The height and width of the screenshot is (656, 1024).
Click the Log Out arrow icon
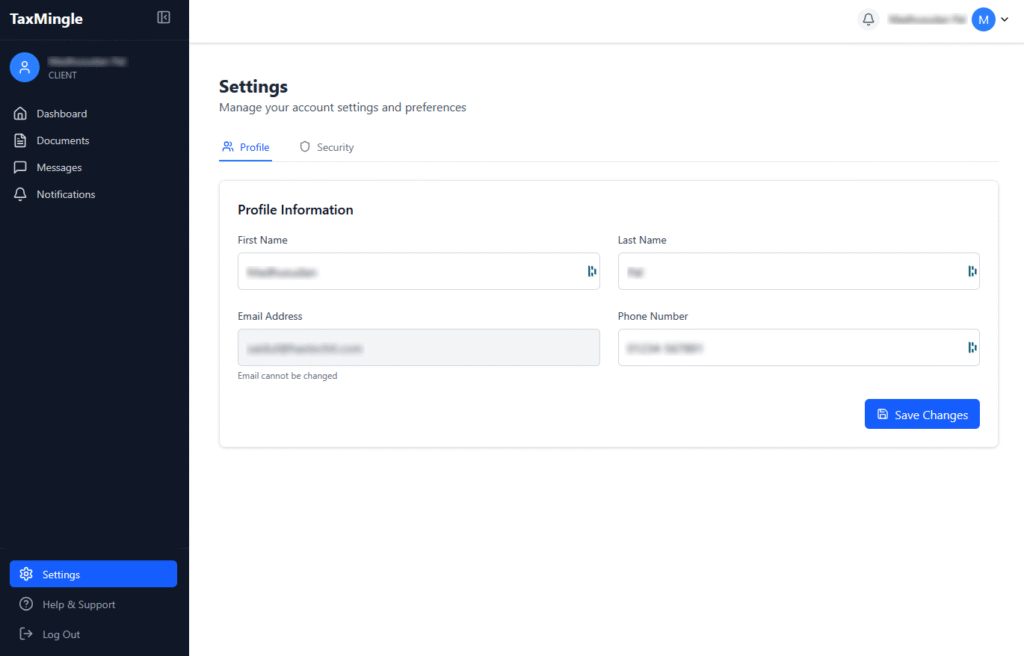point(26,634)
